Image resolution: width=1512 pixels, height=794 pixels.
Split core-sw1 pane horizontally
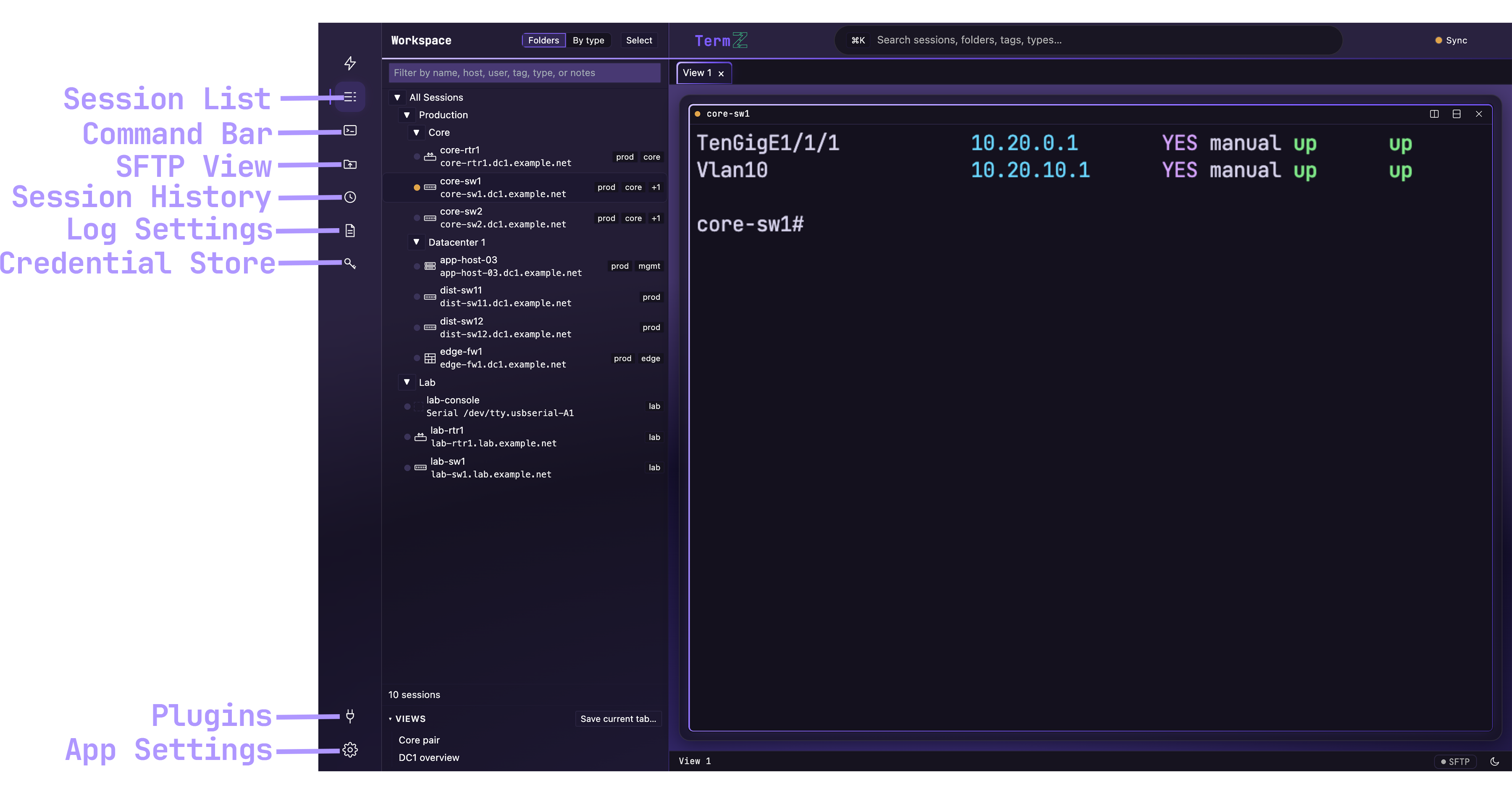pyautogui.click(x=1456, y=114)
